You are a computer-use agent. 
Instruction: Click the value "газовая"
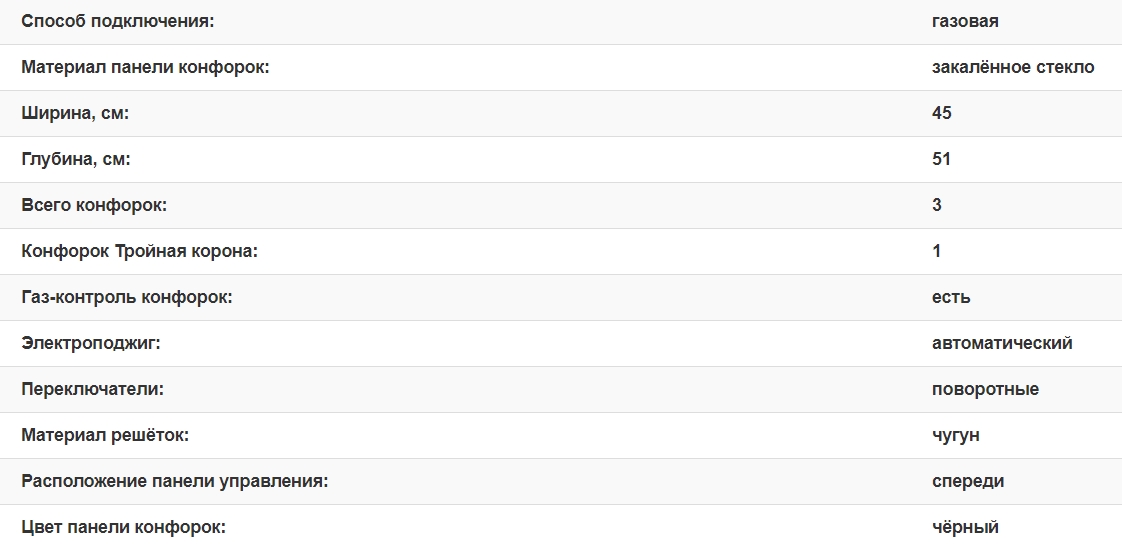(965, 21)
